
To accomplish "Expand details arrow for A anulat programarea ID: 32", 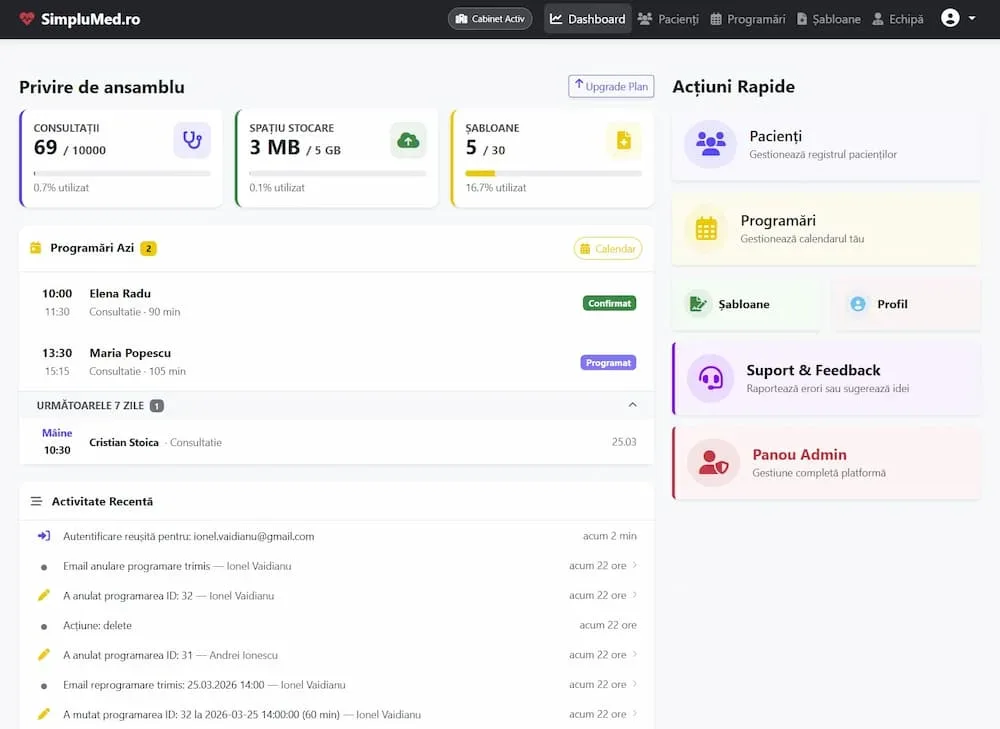I will coord(635,594).
